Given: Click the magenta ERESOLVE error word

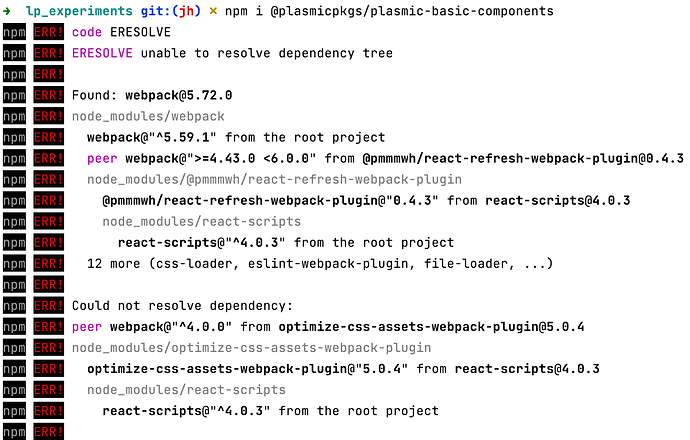Looking at the screenshot, I should [102, 53].
